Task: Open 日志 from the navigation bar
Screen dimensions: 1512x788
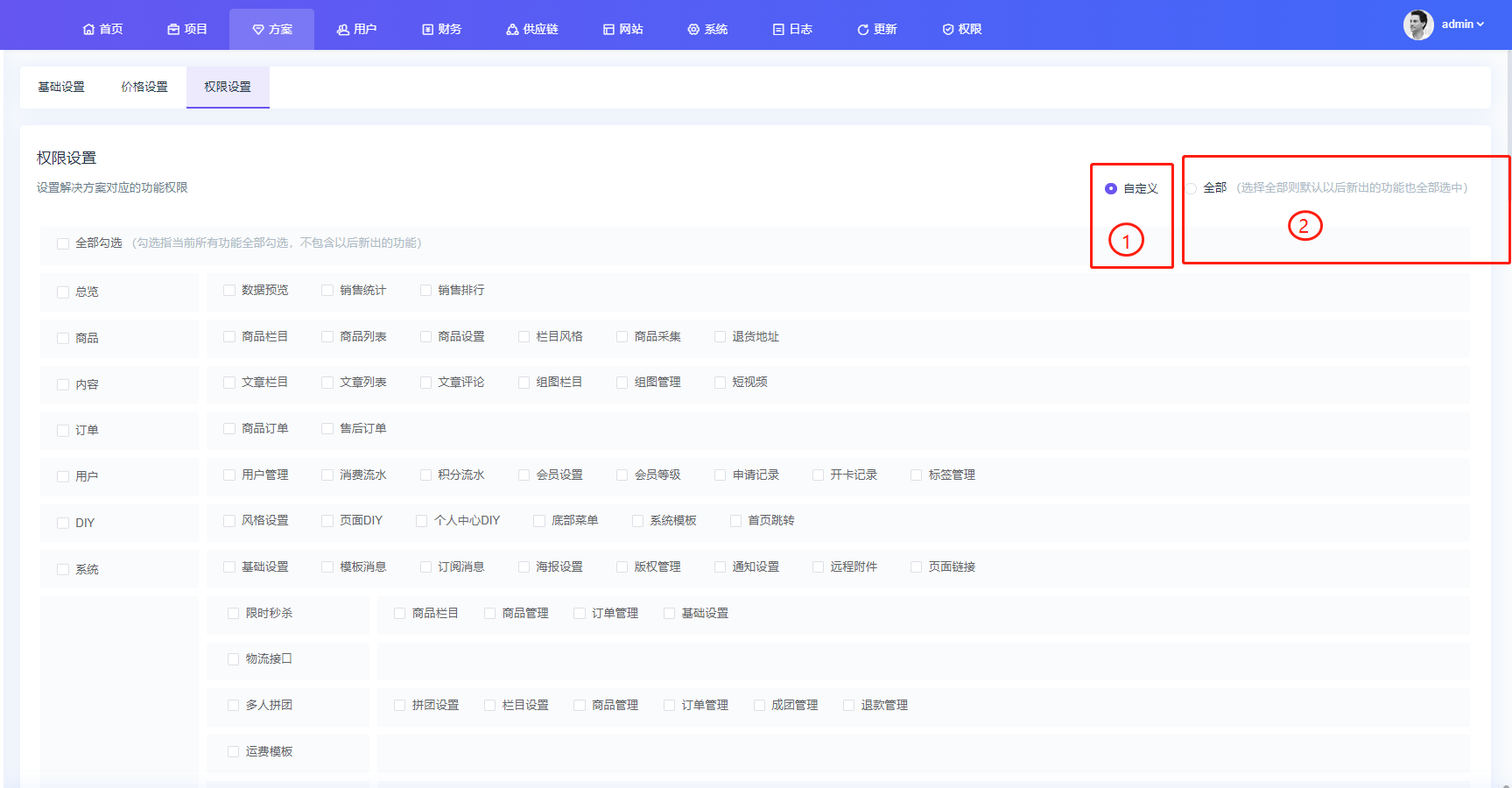Action: pyautogui.click(x=792, y=30)
